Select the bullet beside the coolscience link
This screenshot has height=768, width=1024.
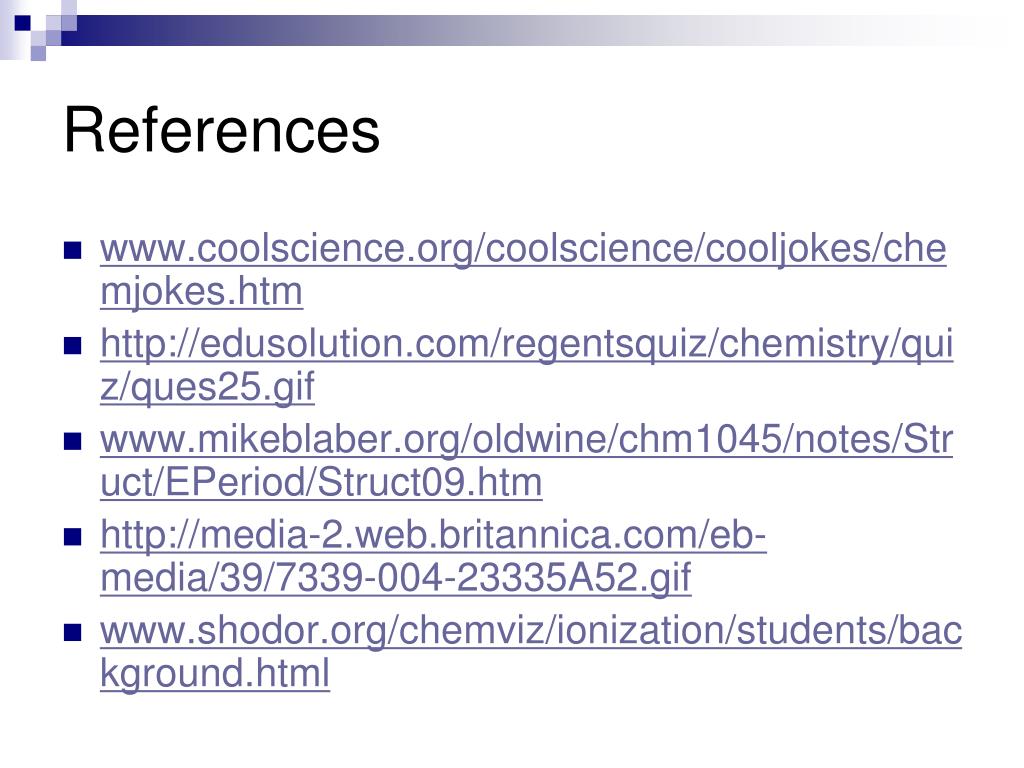(72, 251)
